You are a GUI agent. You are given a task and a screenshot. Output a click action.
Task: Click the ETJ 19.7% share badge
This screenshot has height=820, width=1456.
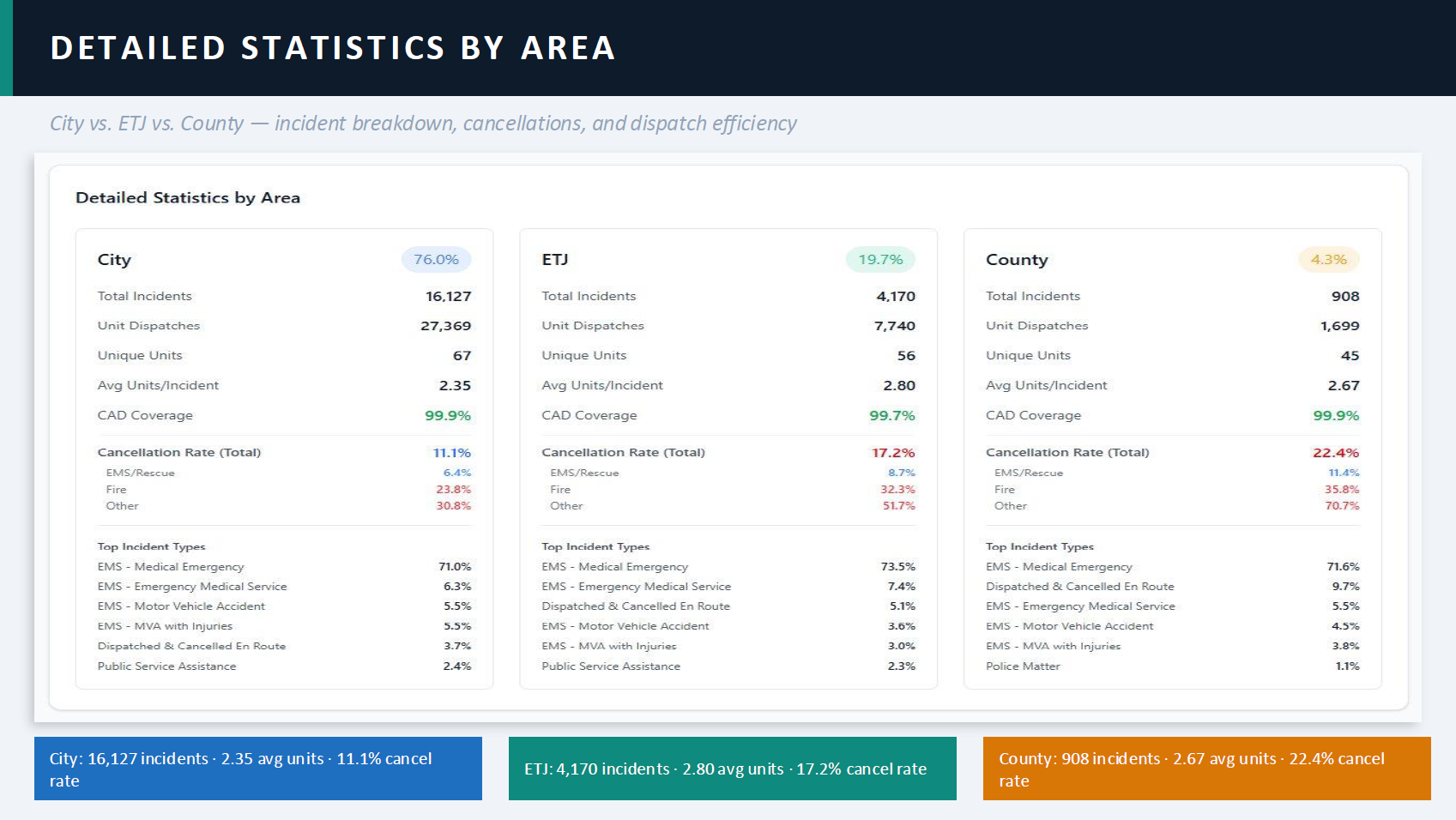pyautogui.click(x=880, y=259)
